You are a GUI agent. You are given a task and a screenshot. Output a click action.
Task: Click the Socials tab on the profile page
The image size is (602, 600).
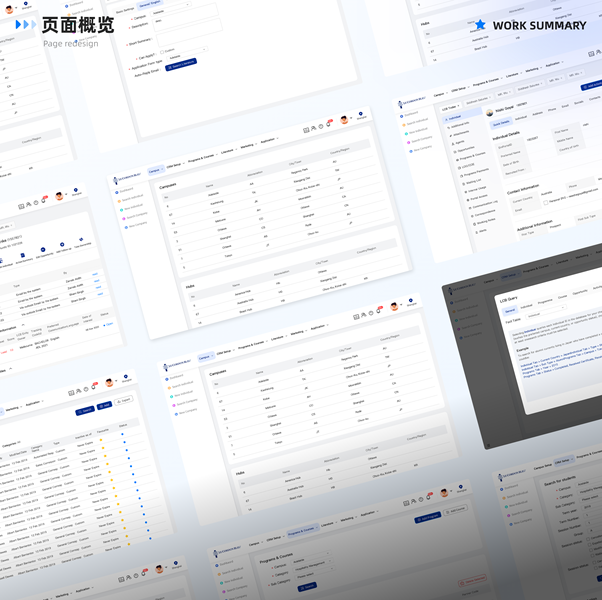coord(578,102)
